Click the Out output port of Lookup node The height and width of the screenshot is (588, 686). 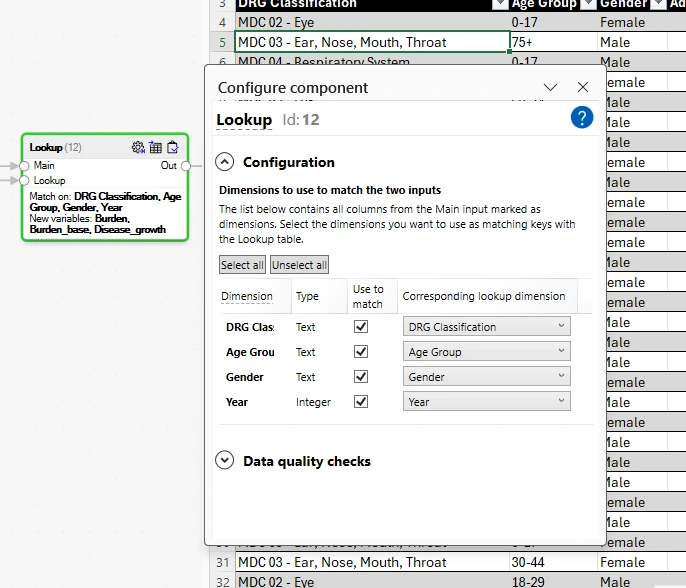click(x=186, y=166)
